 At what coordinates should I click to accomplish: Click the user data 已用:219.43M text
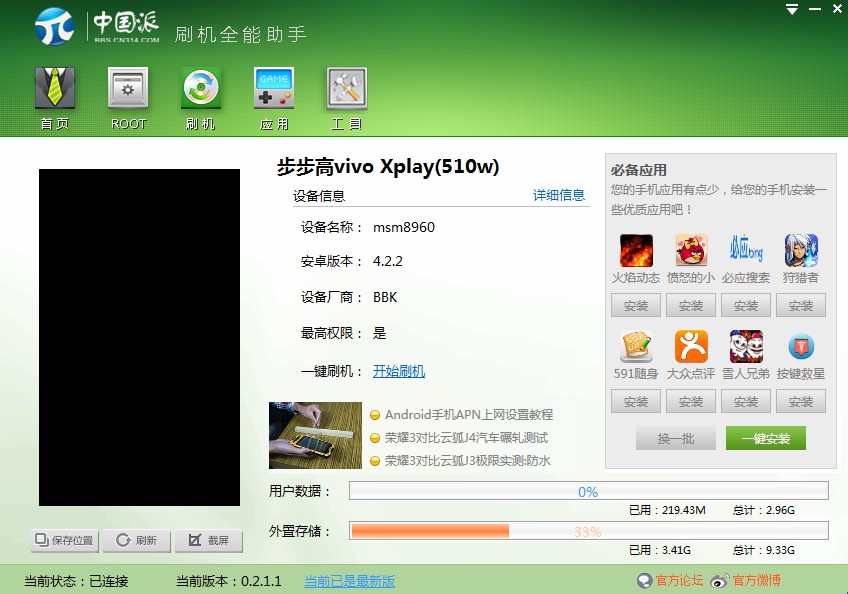click(667, 510)
